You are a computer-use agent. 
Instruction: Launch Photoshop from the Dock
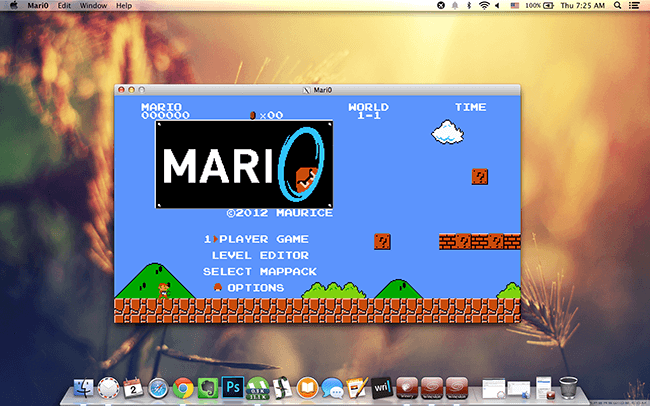click(233, 388)
